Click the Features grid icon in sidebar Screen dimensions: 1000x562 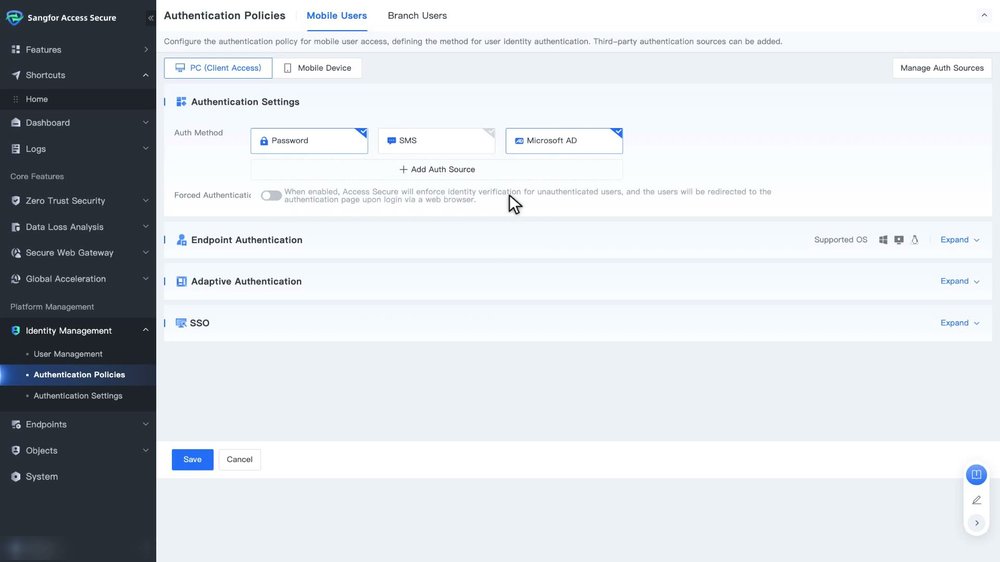point(16,49)
